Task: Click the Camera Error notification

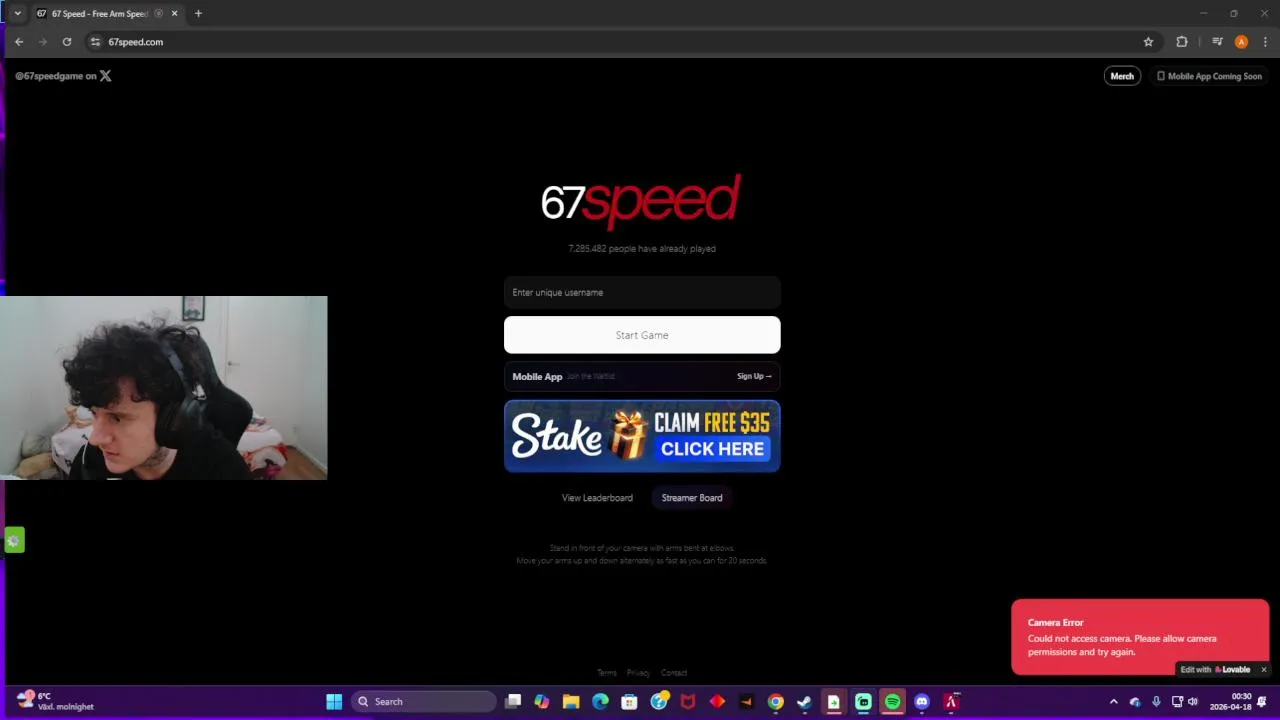Action: click(x=1140, y=636)
